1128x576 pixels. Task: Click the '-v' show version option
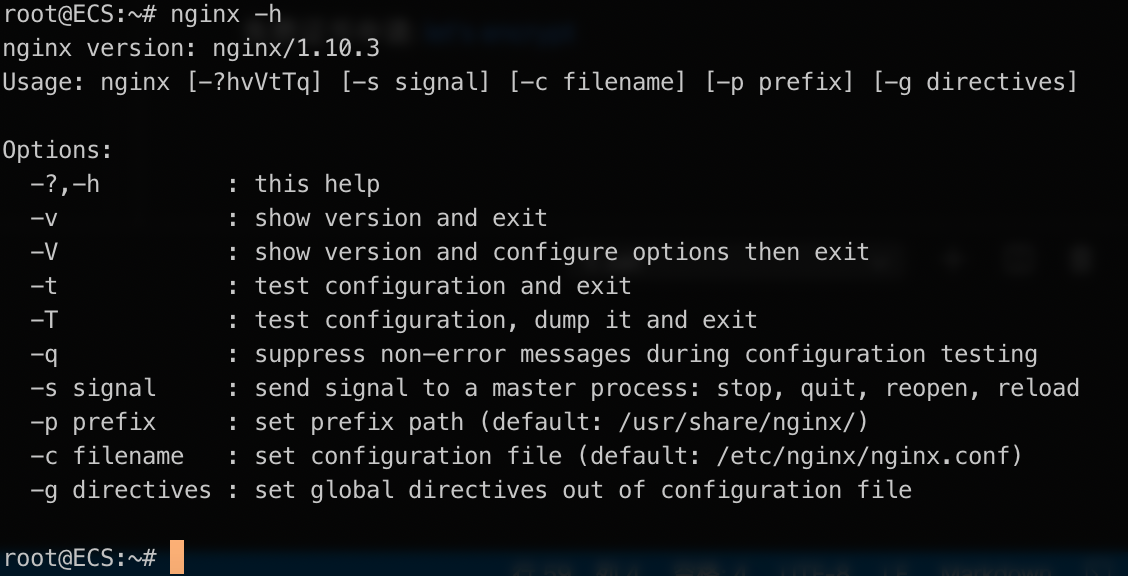tap(44, 218)
